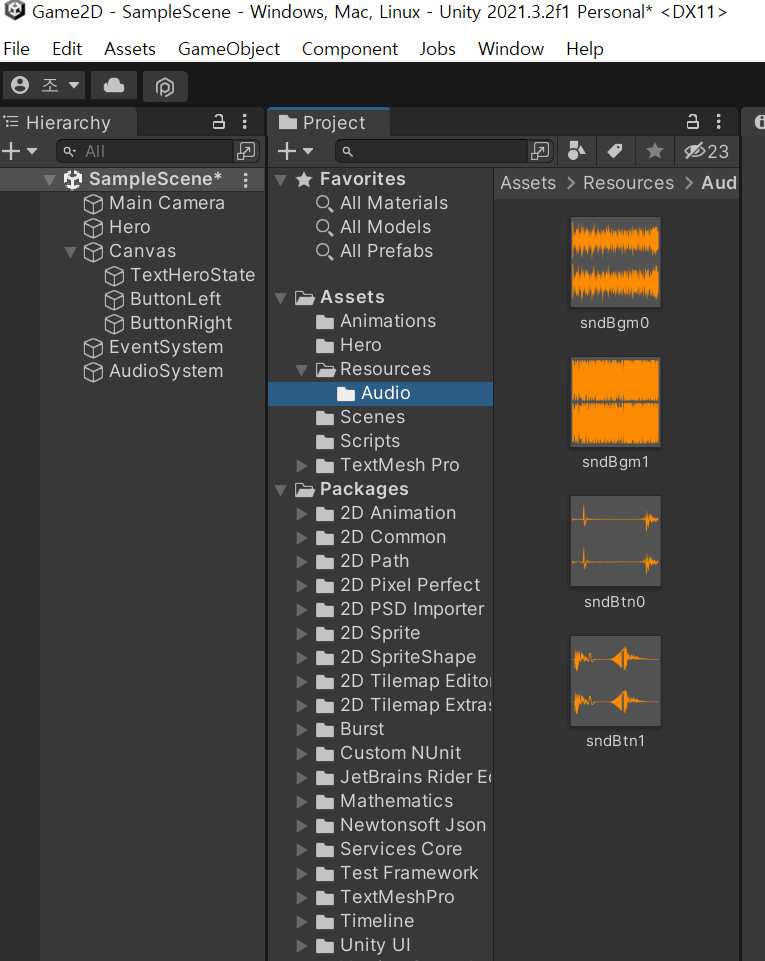Open the File menu
The height and width of the screenshot is (961, 765).
click(x=17, y=49)
